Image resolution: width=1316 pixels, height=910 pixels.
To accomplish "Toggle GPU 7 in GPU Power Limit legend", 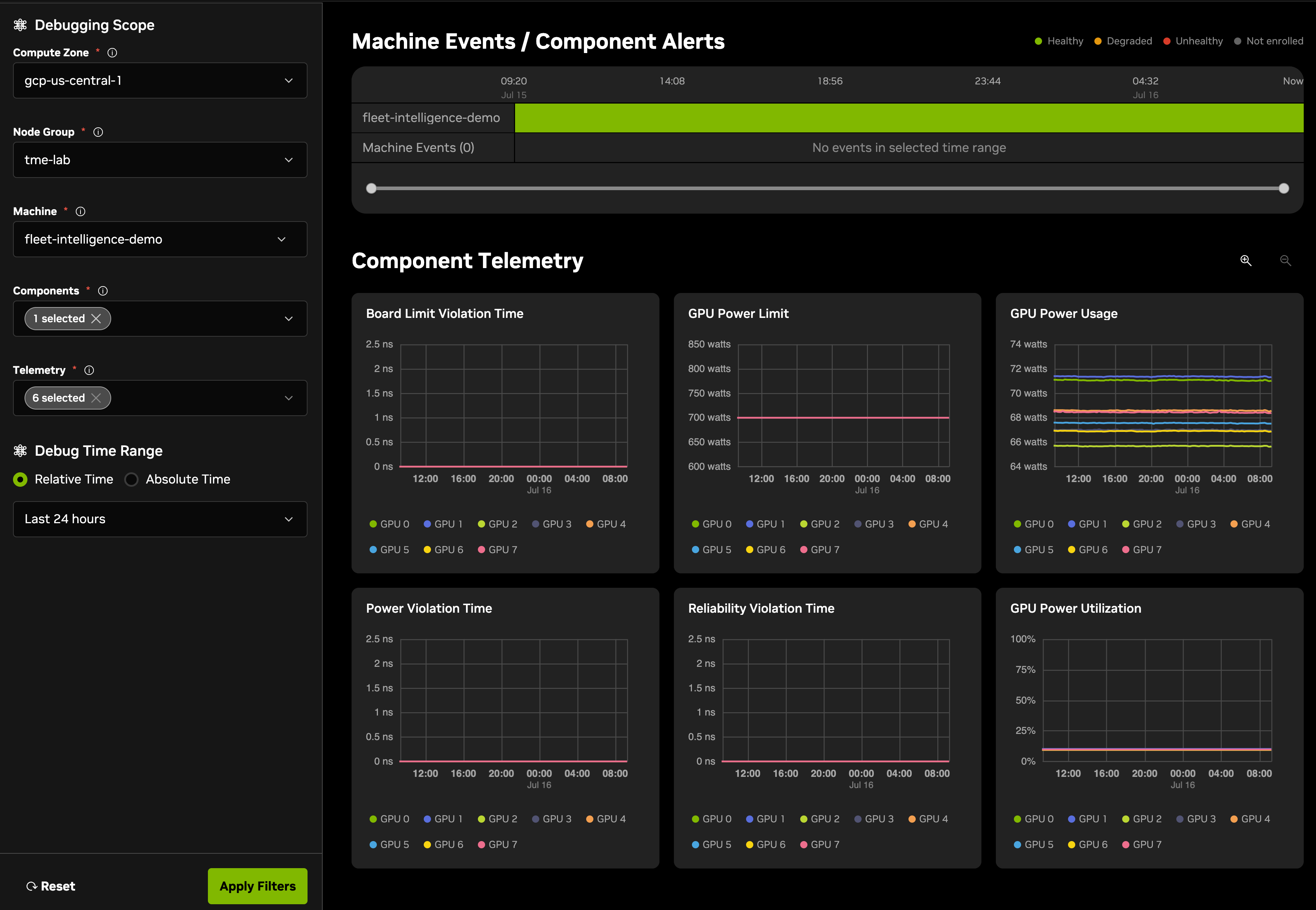I will click(x=820, y=550).
